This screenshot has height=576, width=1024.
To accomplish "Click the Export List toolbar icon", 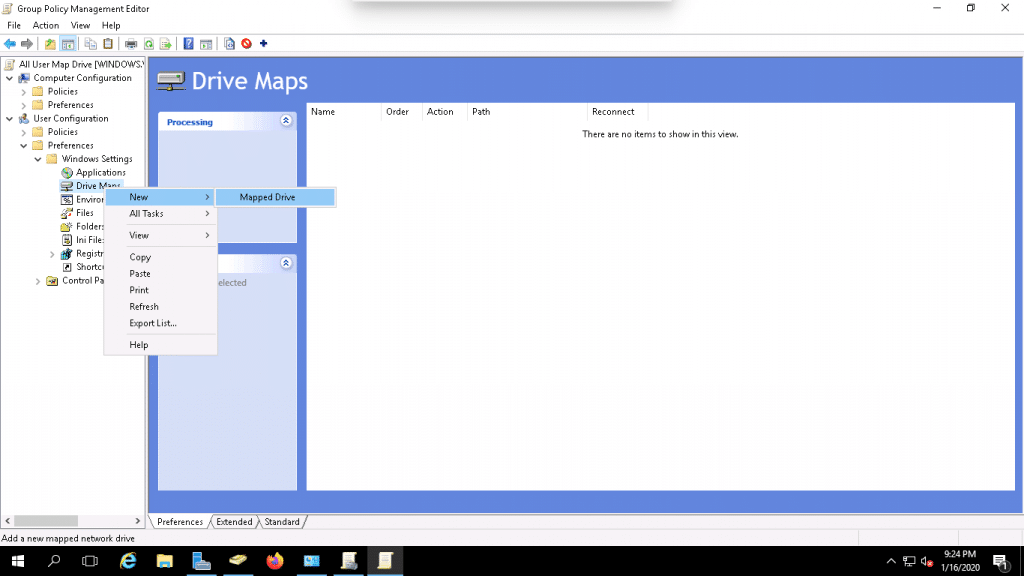I will pyautogui.click(x=166, y=44).
